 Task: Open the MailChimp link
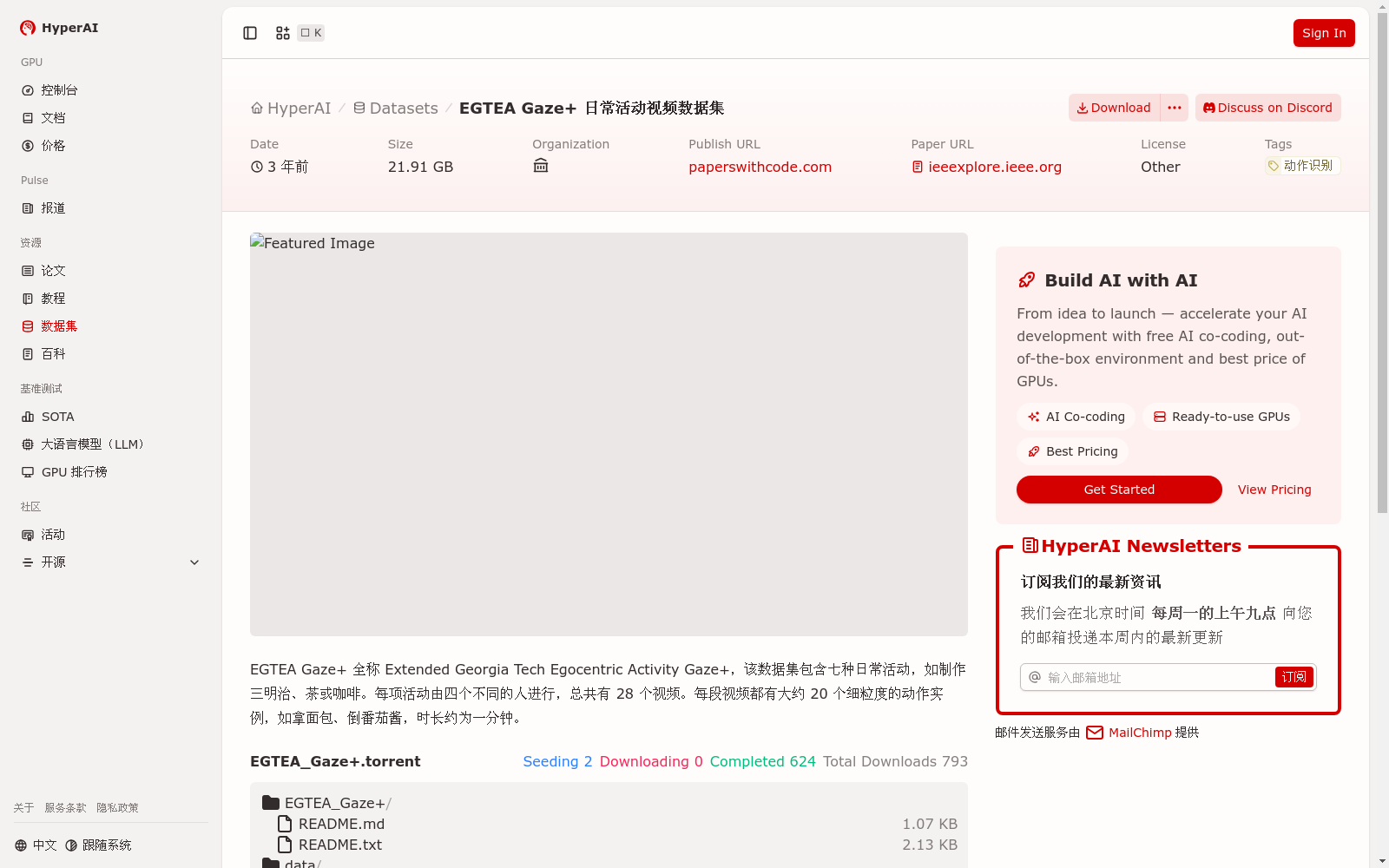(x=1140, y=733)
